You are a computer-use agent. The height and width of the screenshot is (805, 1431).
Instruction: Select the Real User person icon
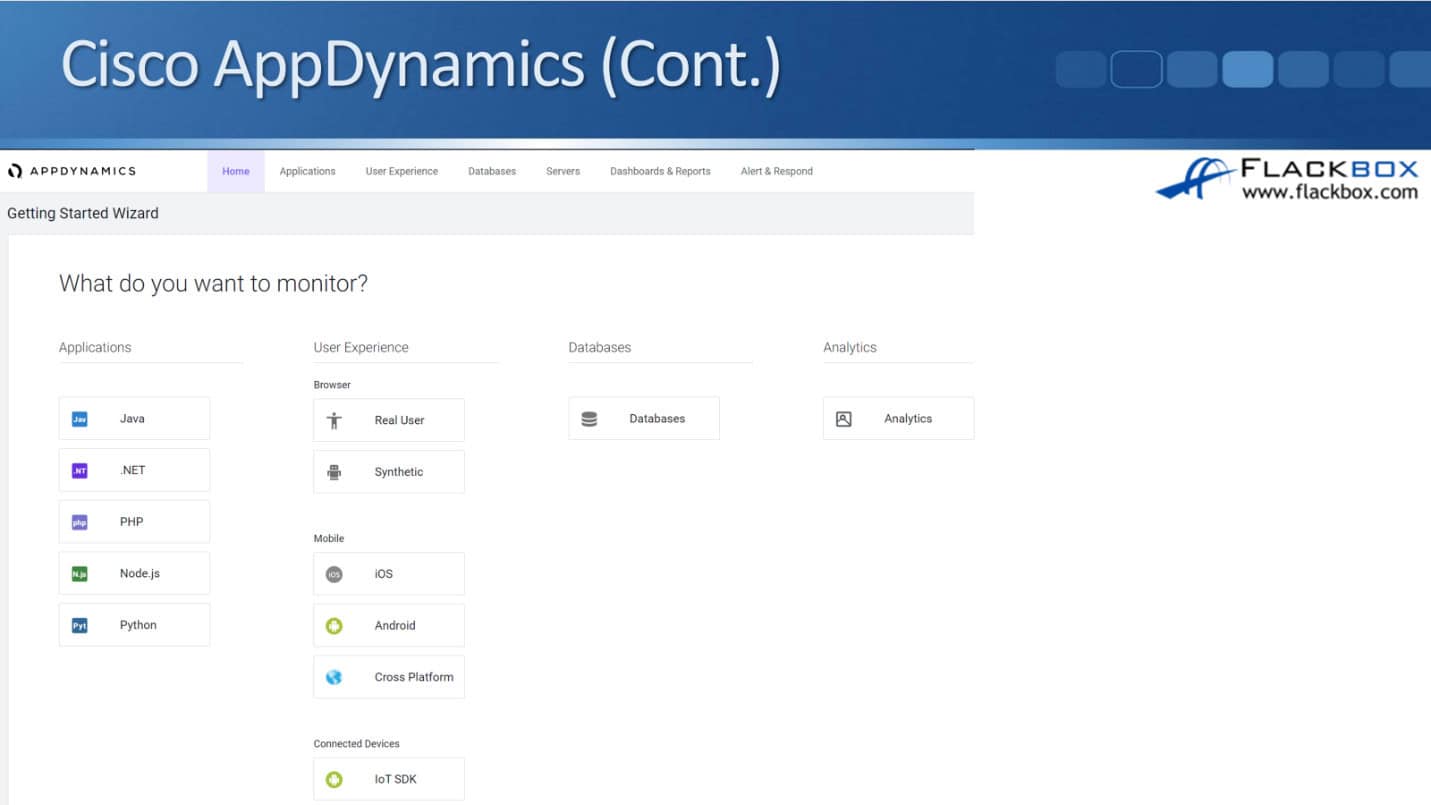coord(335,421)
